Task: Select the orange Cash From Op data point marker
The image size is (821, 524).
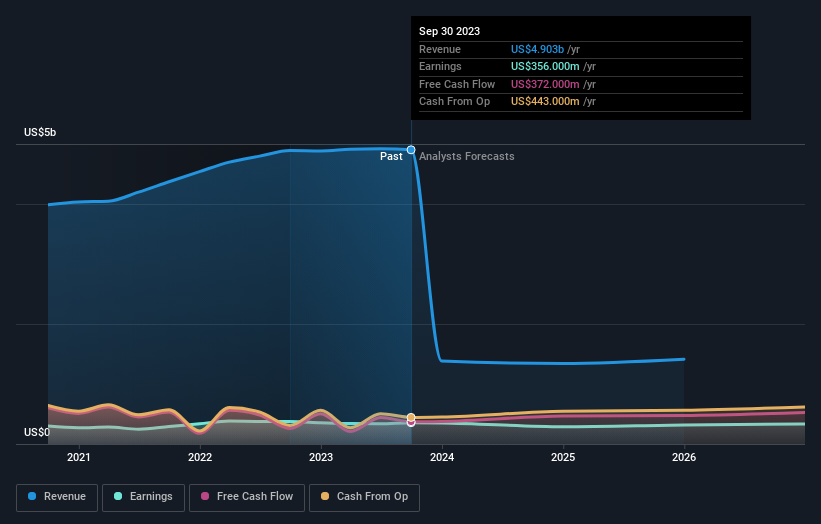Action: click(x=411, y=417)
